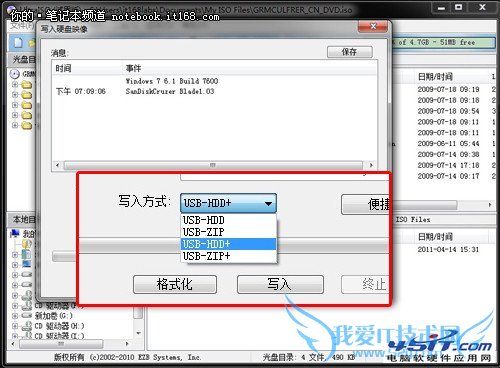Select the 新加卷 (G:) drive icon
The height and width of the screenshot is (368, 500).
point(27,315)
